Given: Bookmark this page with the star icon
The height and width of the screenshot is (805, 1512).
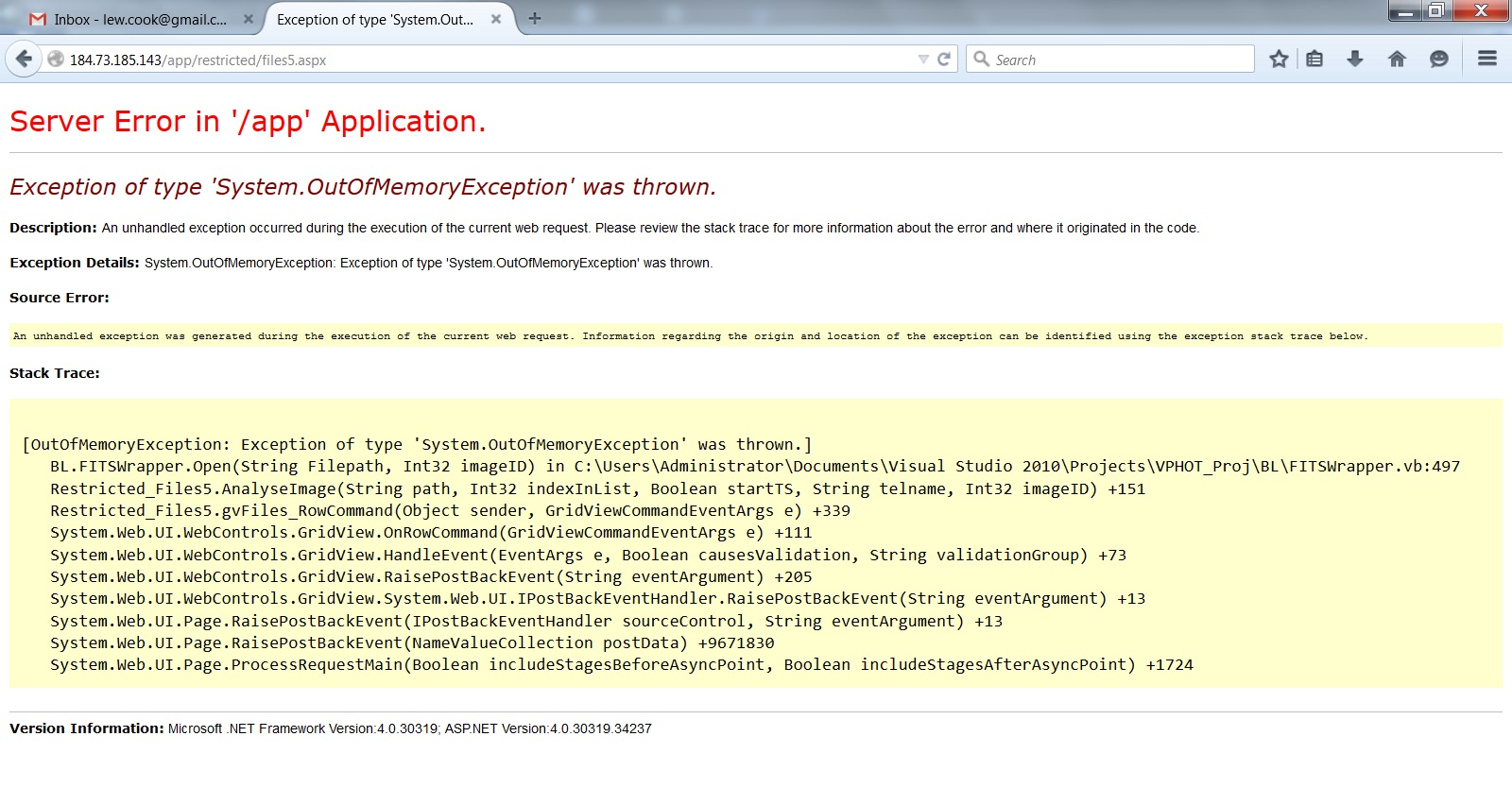Looking at the screenshot, I should click(1279, 59).
